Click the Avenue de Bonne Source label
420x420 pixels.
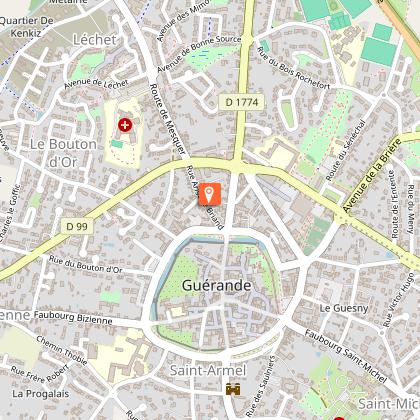pos(199,53)
